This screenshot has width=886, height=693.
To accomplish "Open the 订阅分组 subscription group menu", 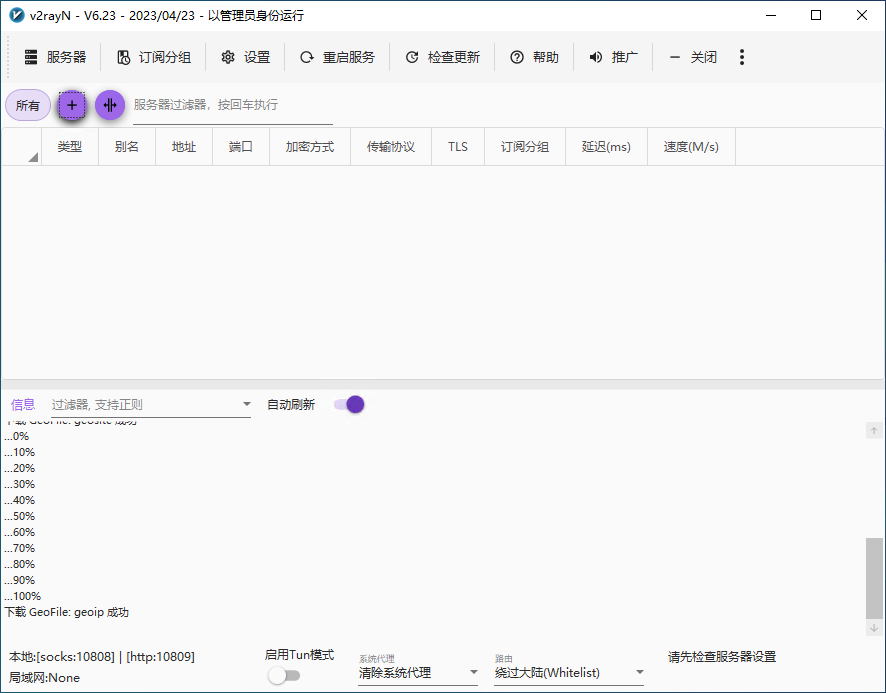I will pos(154,57).
